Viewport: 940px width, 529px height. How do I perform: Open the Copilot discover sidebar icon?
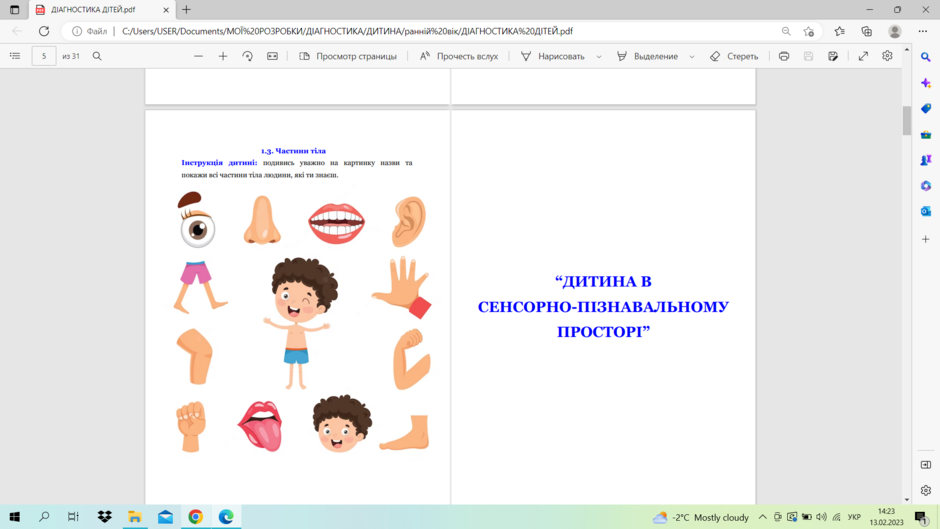(926, 83)
